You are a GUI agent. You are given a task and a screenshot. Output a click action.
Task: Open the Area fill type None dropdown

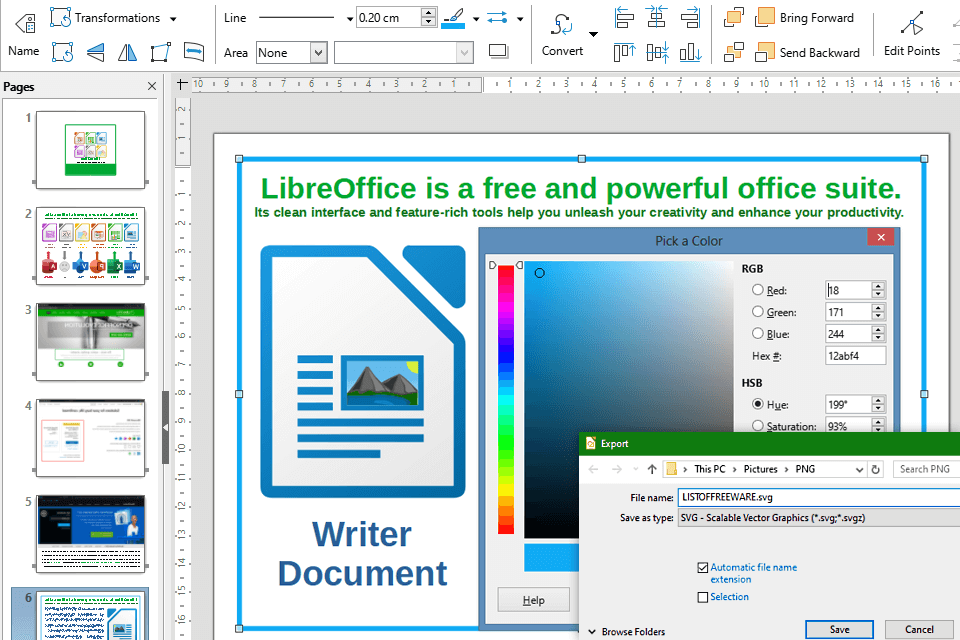click(x=292, y=53)
